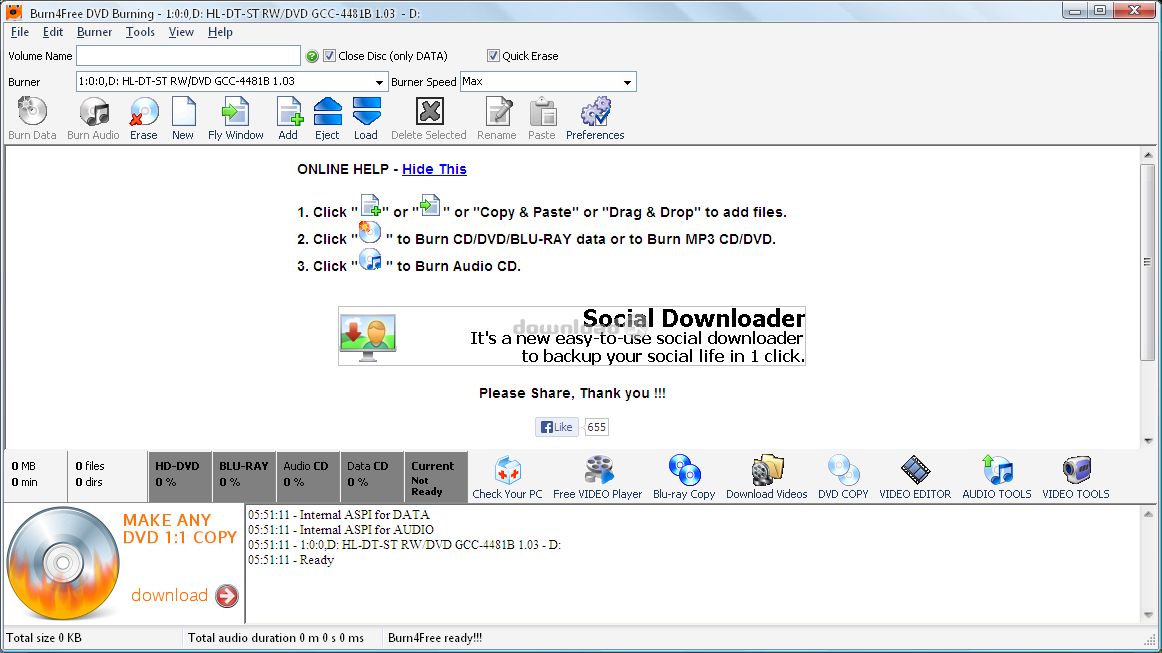Viewport: 1162px width, 653px height.
Task: Click the Erase disc icon
Action: 144,112
